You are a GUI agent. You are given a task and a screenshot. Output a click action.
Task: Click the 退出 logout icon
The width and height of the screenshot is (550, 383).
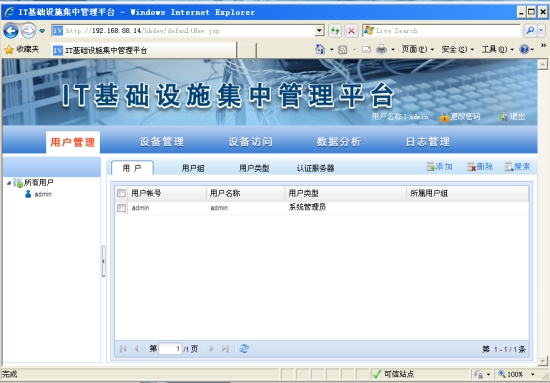(503, 116)
